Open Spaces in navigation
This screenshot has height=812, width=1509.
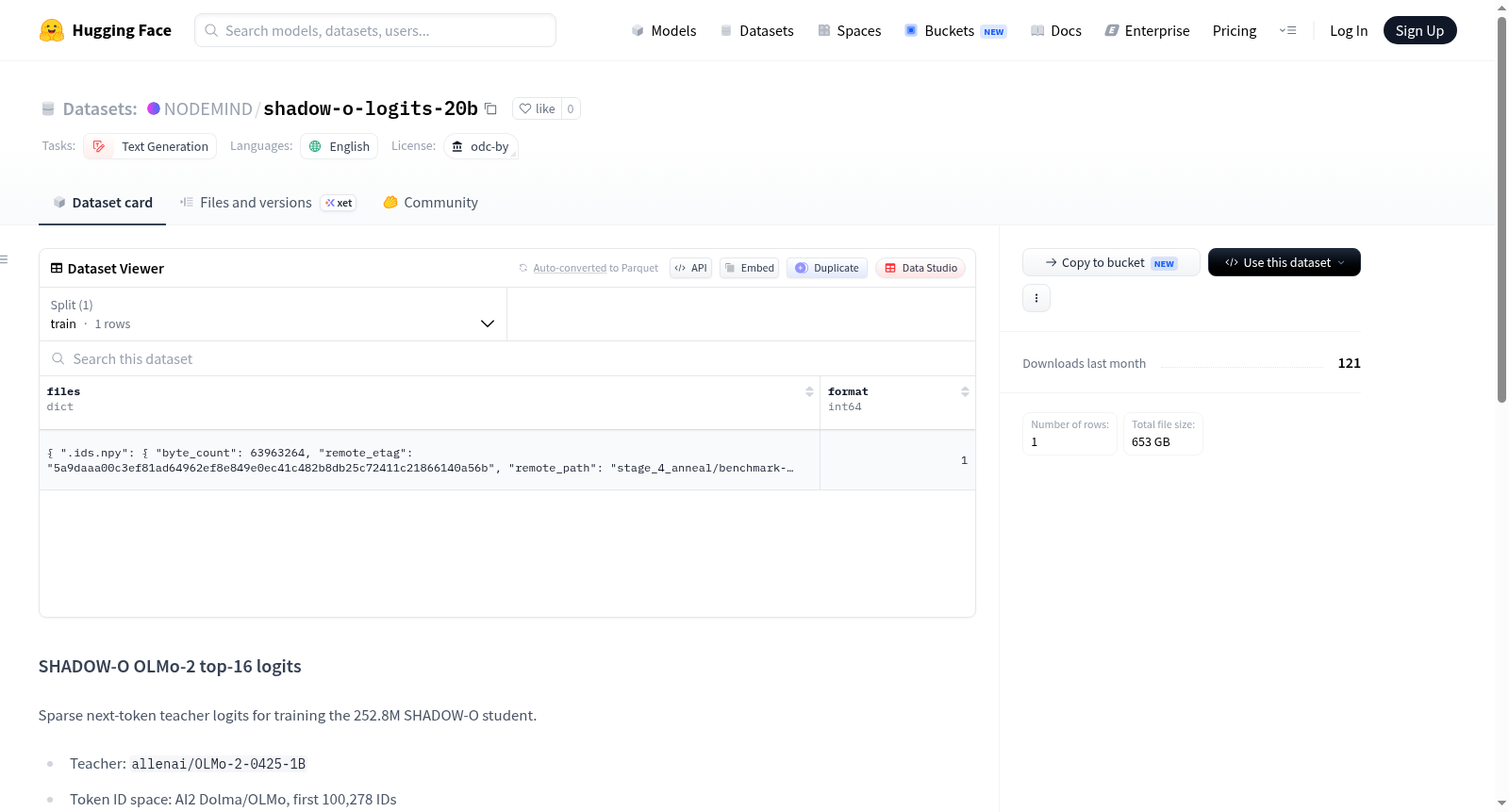click(x=850, y=30)
